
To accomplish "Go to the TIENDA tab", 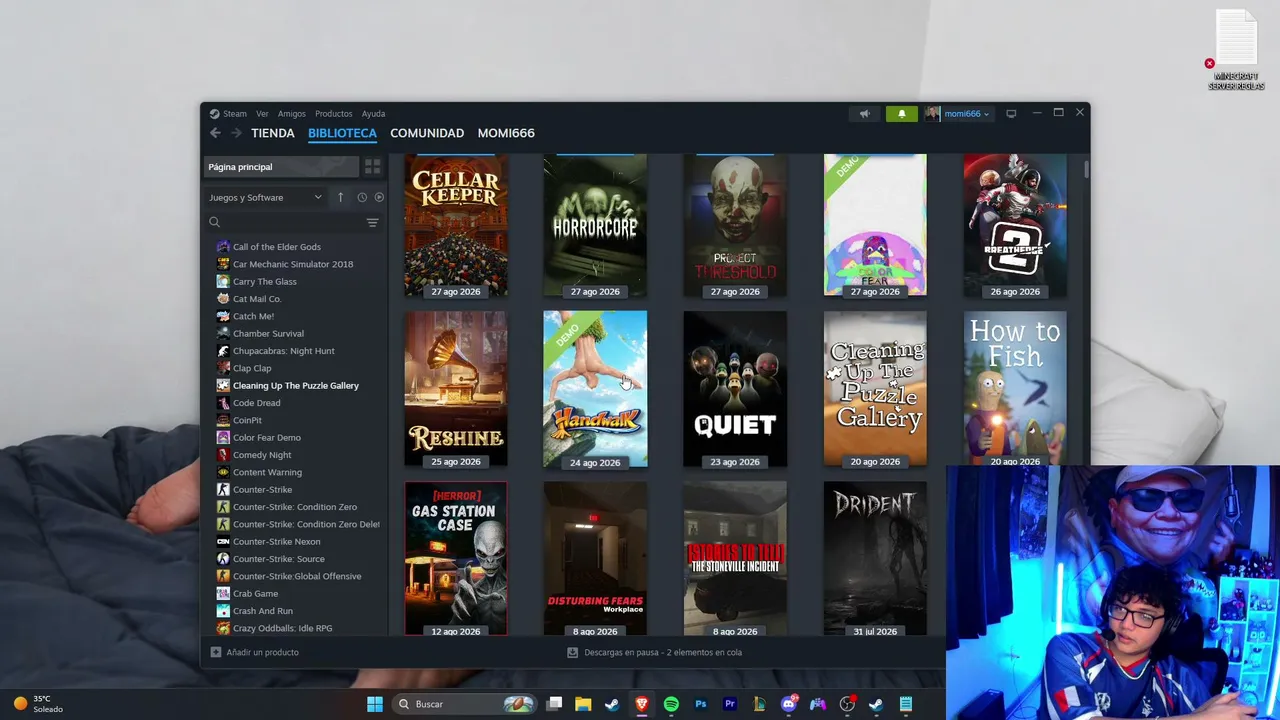I will [x=273, y=133].
